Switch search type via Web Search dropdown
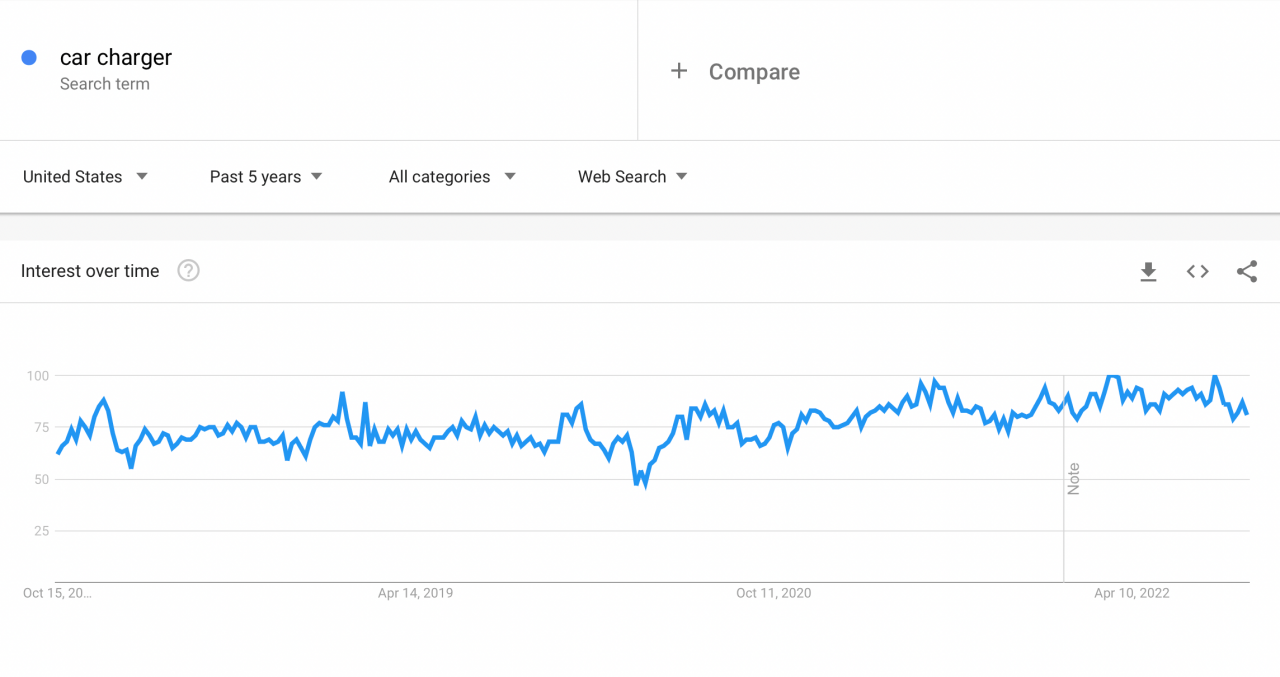1280x677 pixels. click(x=631, y=176)
